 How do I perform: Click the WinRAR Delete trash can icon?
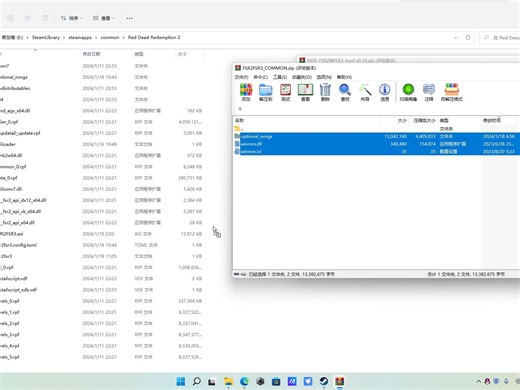pos(325,92)
